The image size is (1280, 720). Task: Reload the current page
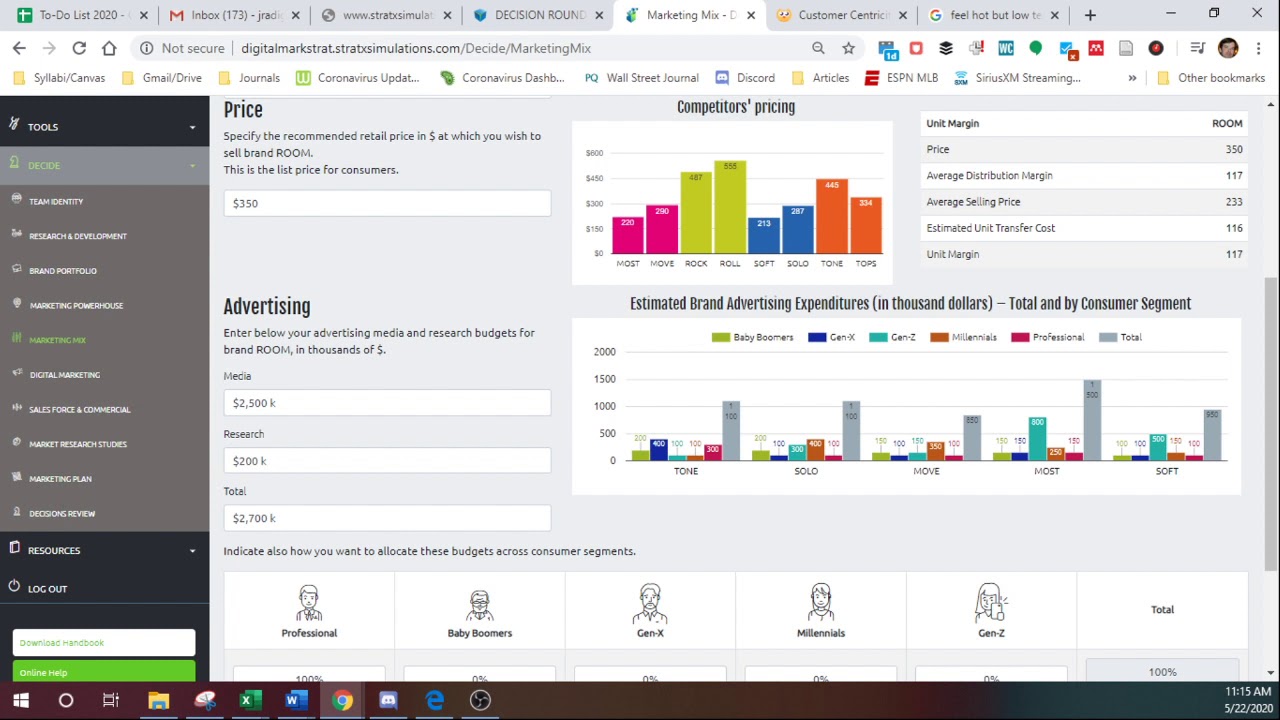pos(79,48)
